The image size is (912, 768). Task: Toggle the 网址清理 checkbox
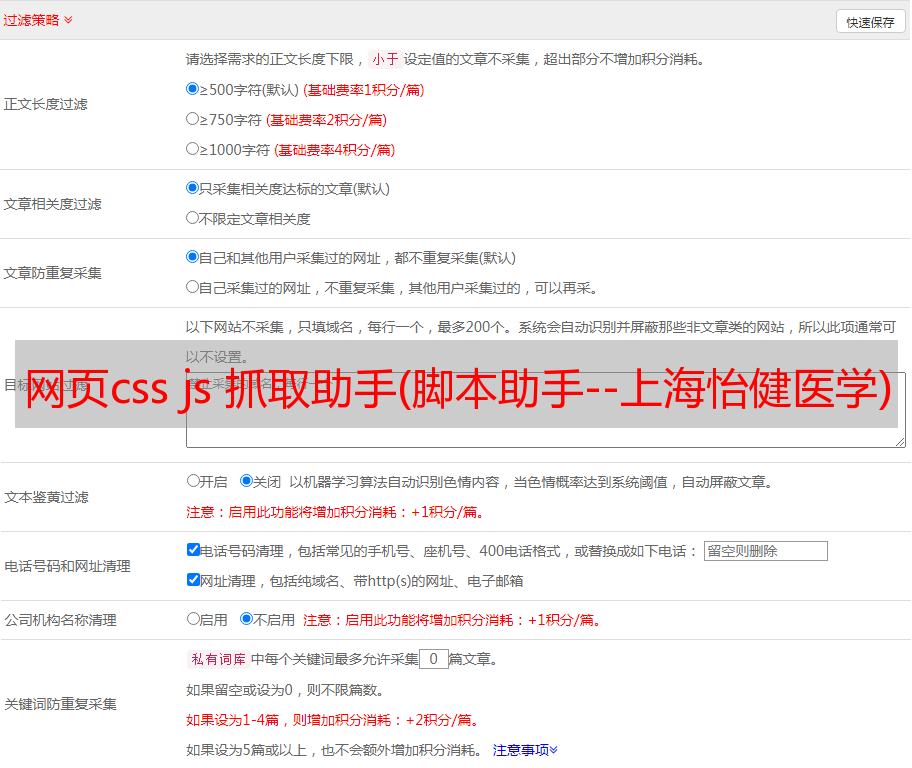(193, 579)
